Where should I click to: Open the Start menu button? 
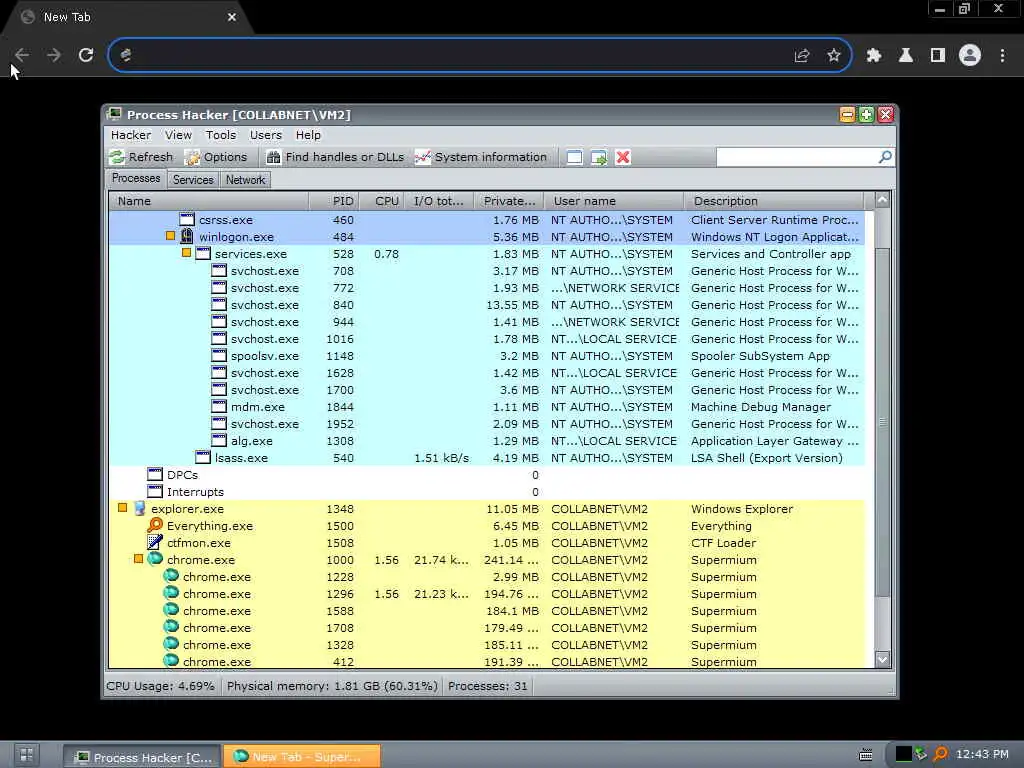(x=26, y=756)
